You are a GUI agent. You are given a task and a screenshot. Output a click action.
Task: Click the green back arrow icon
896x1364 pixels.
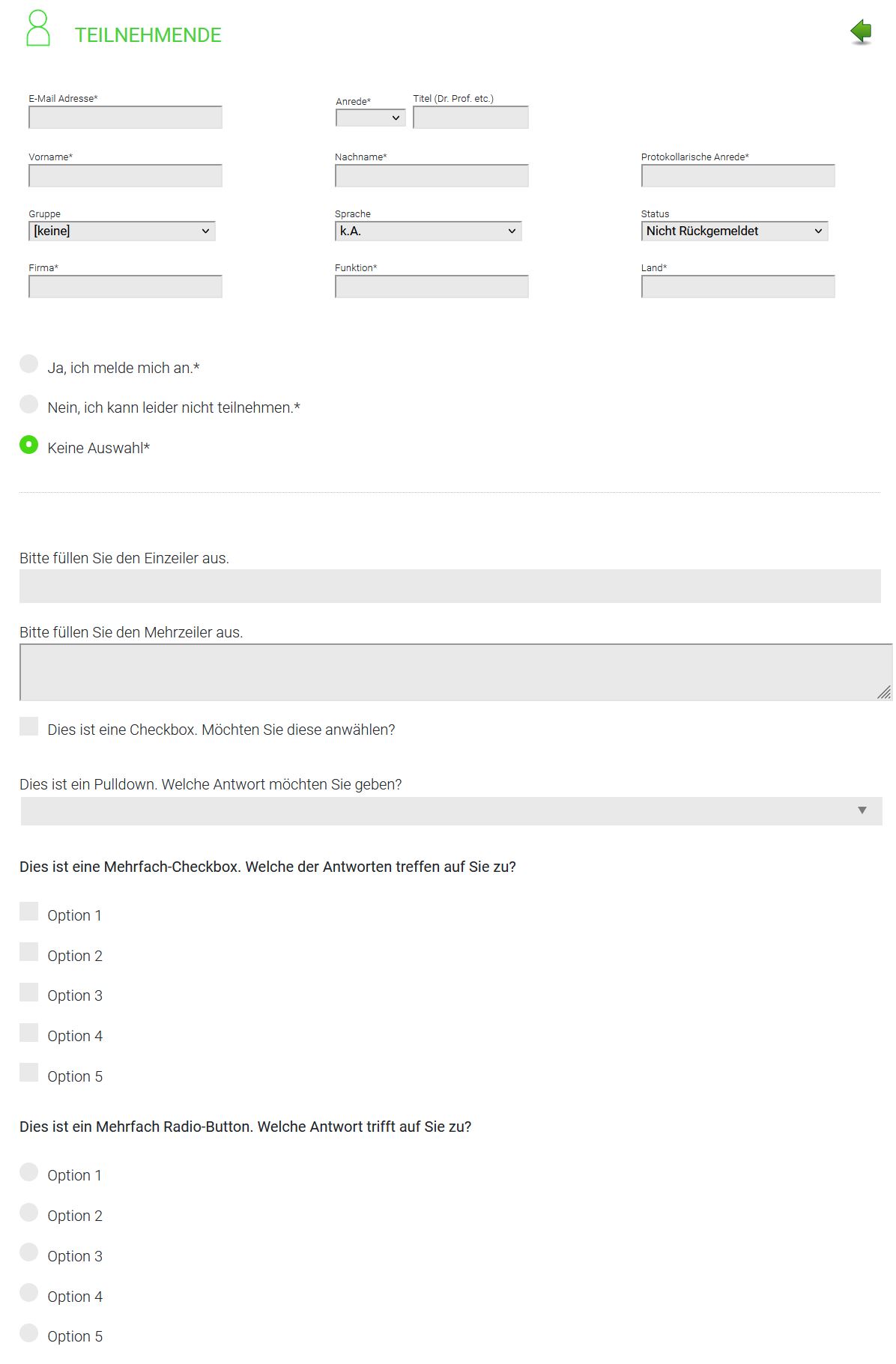(861, 31)
